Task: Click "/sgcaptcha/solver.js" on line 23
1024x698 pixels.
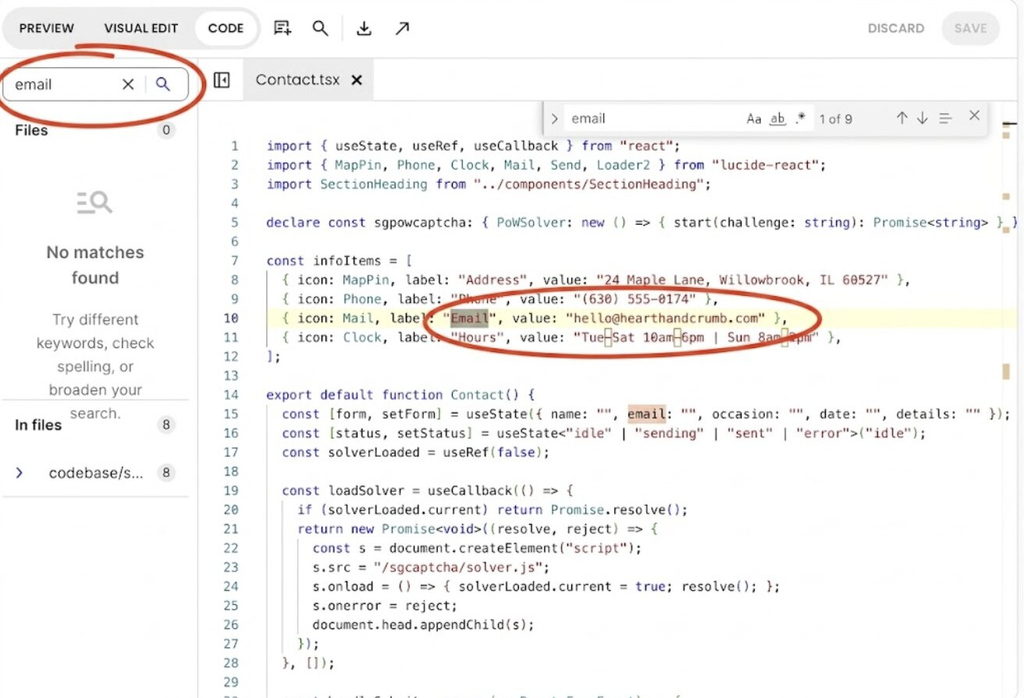Action: click(x=461, y=567)
